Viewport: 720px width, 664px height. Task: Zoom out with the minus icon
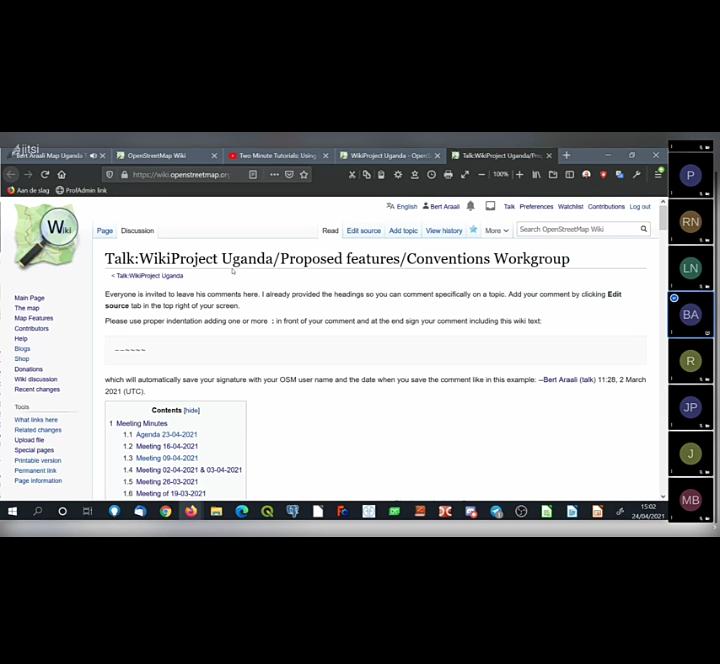[481, 174]
